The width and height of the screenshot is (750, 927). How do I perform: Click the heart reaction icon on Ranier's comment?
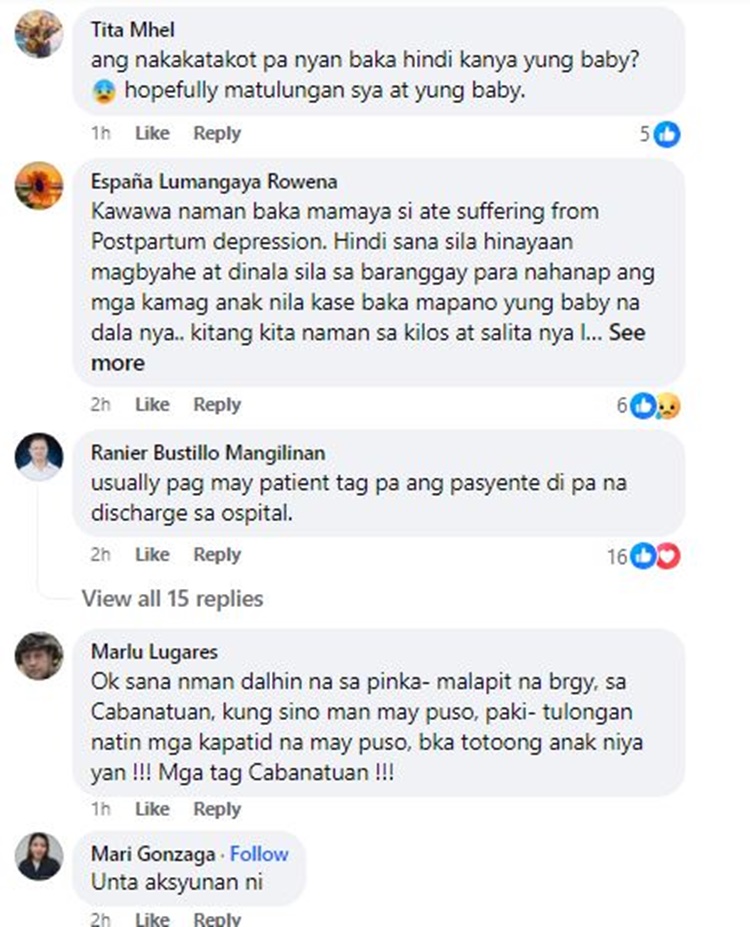pyautogui.click(x=668, y=556)
